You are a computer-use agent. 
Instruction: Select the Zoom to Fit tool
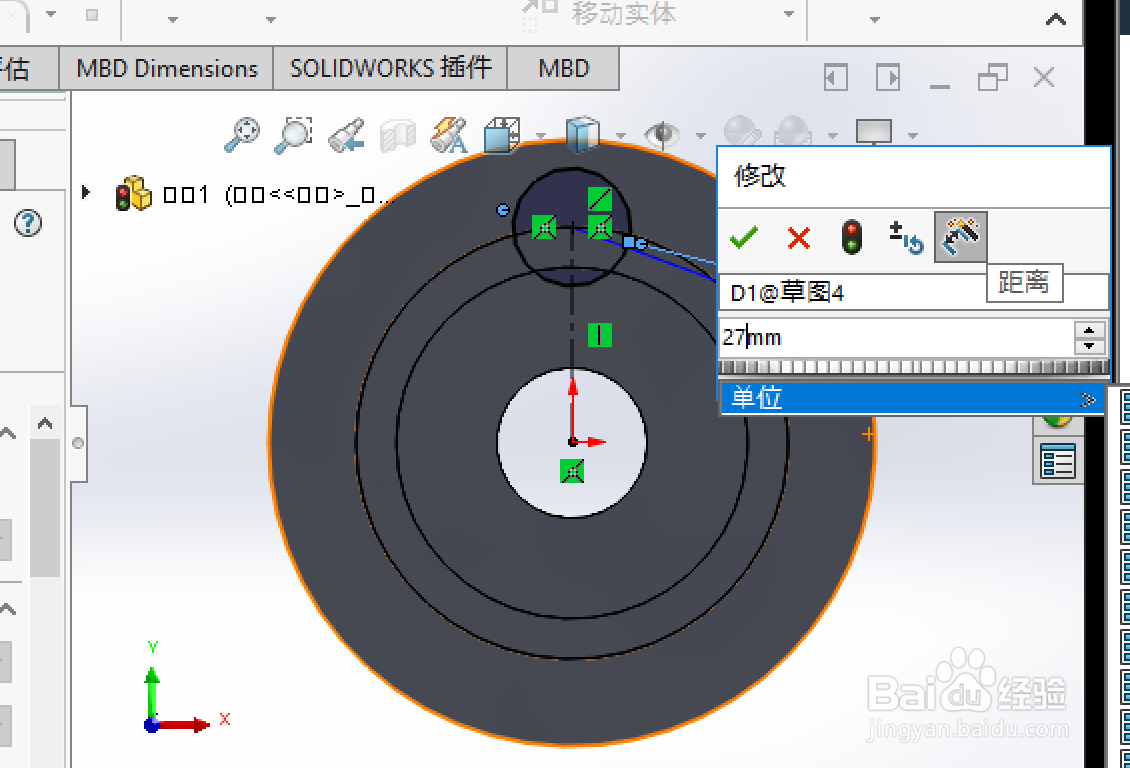[x=241, y=133]
